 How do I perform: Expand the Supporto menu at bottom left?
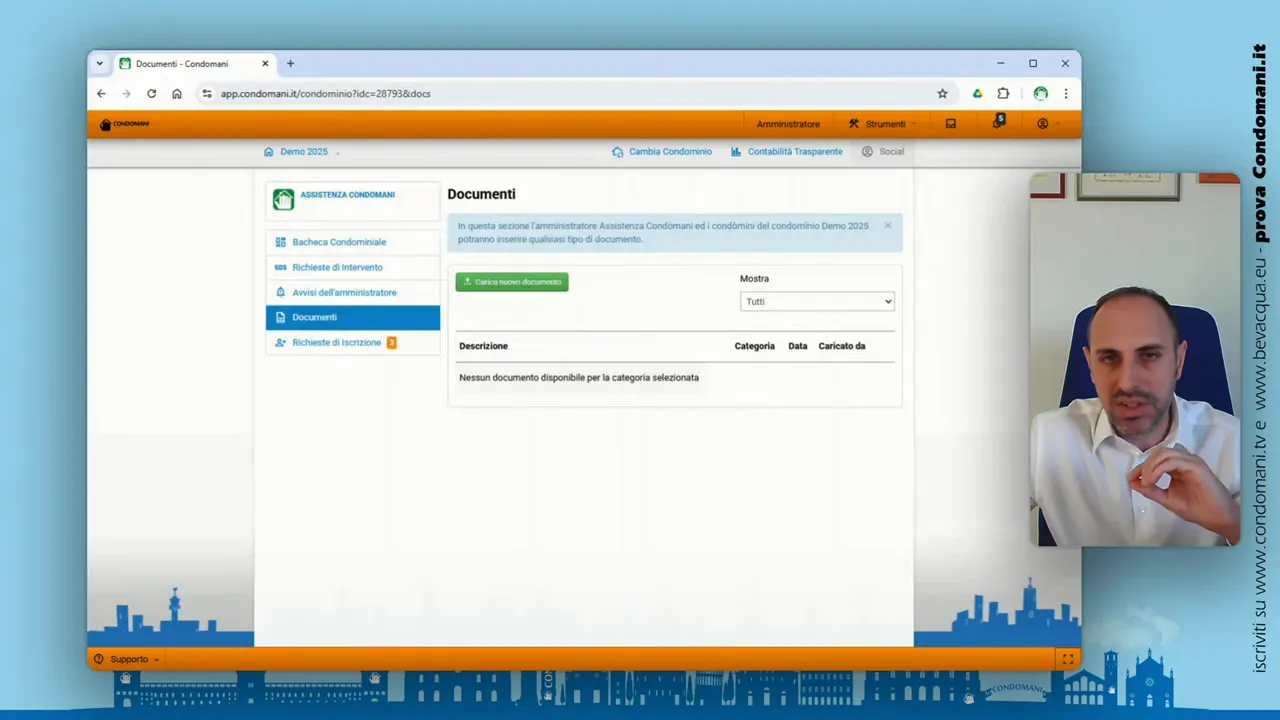coord(128,659)
